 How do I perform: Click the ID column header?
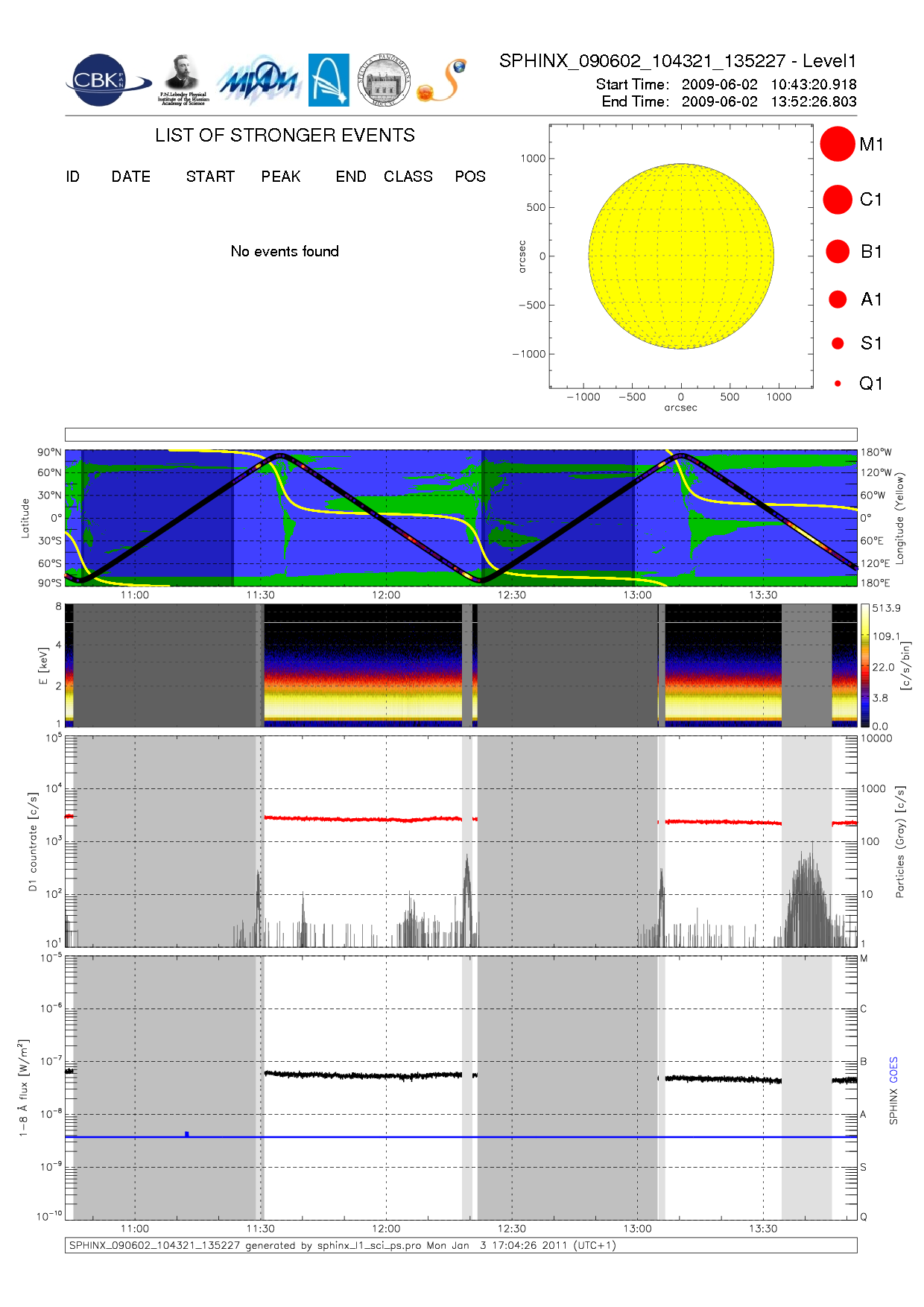point(72,177)
